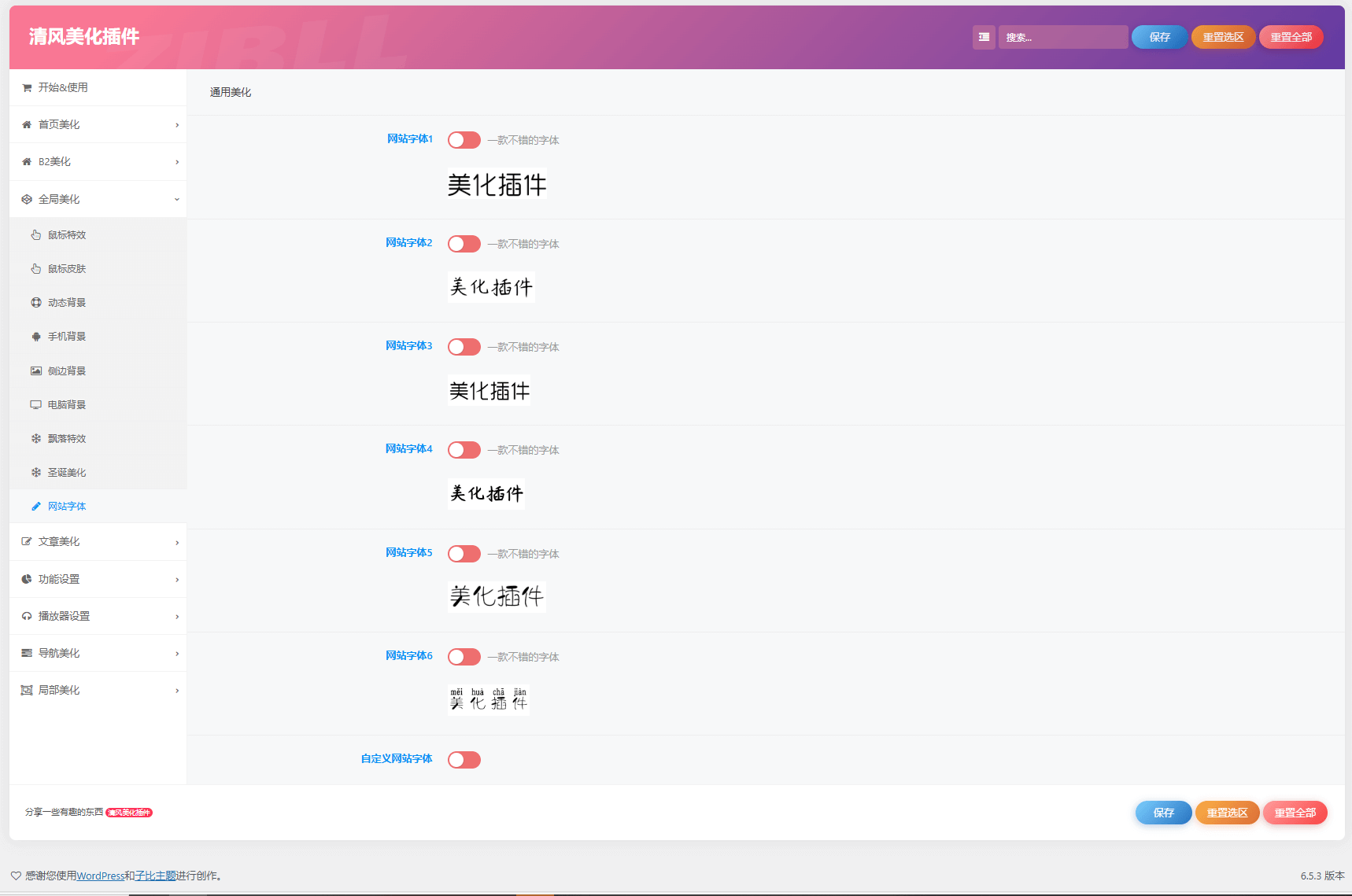Screen dimensions: 1352x896
Task: Expand the 播放器设置 arrow
Action: (x=177, y=617)
